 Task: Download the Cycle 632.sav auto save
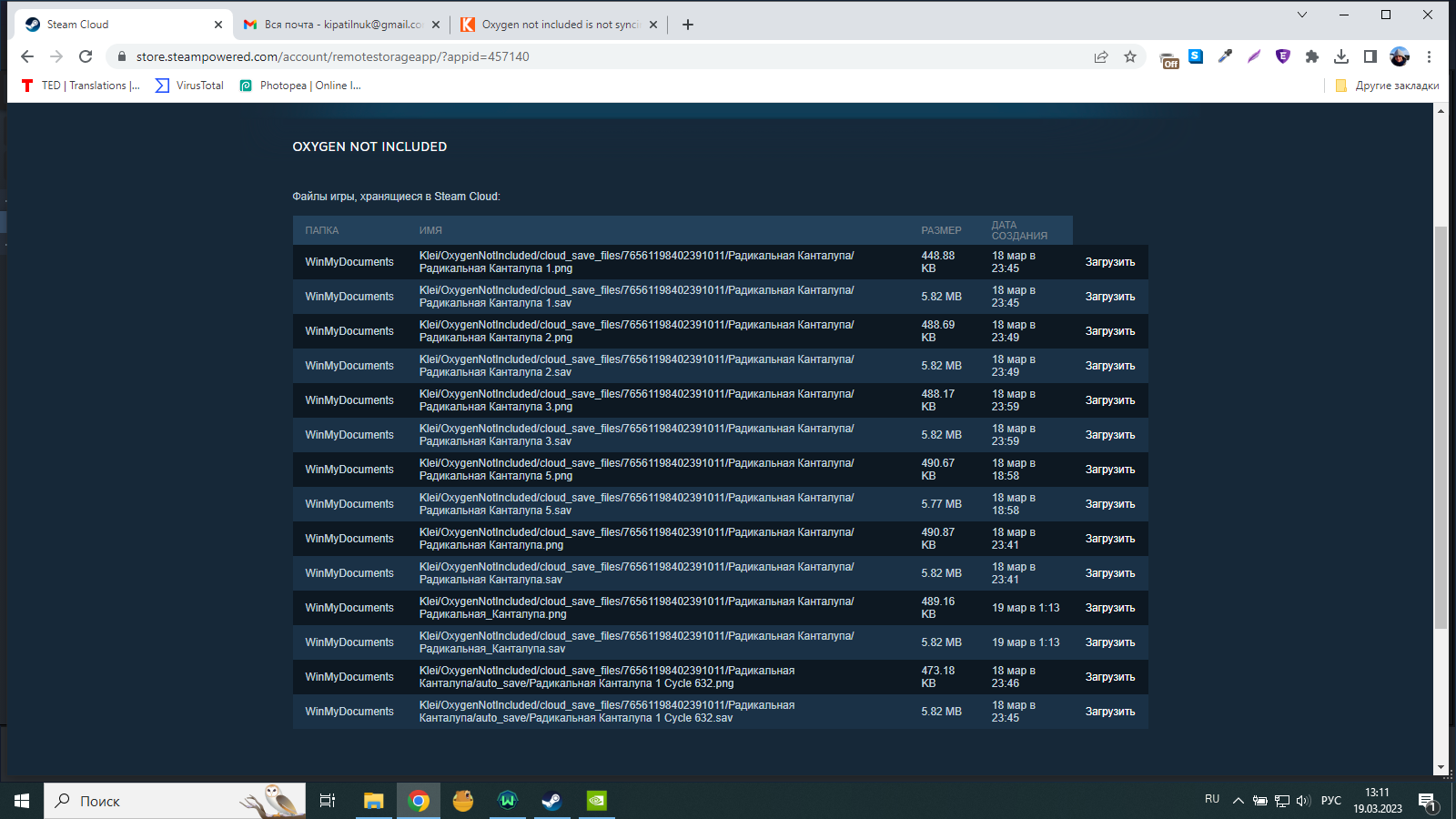1109,712
